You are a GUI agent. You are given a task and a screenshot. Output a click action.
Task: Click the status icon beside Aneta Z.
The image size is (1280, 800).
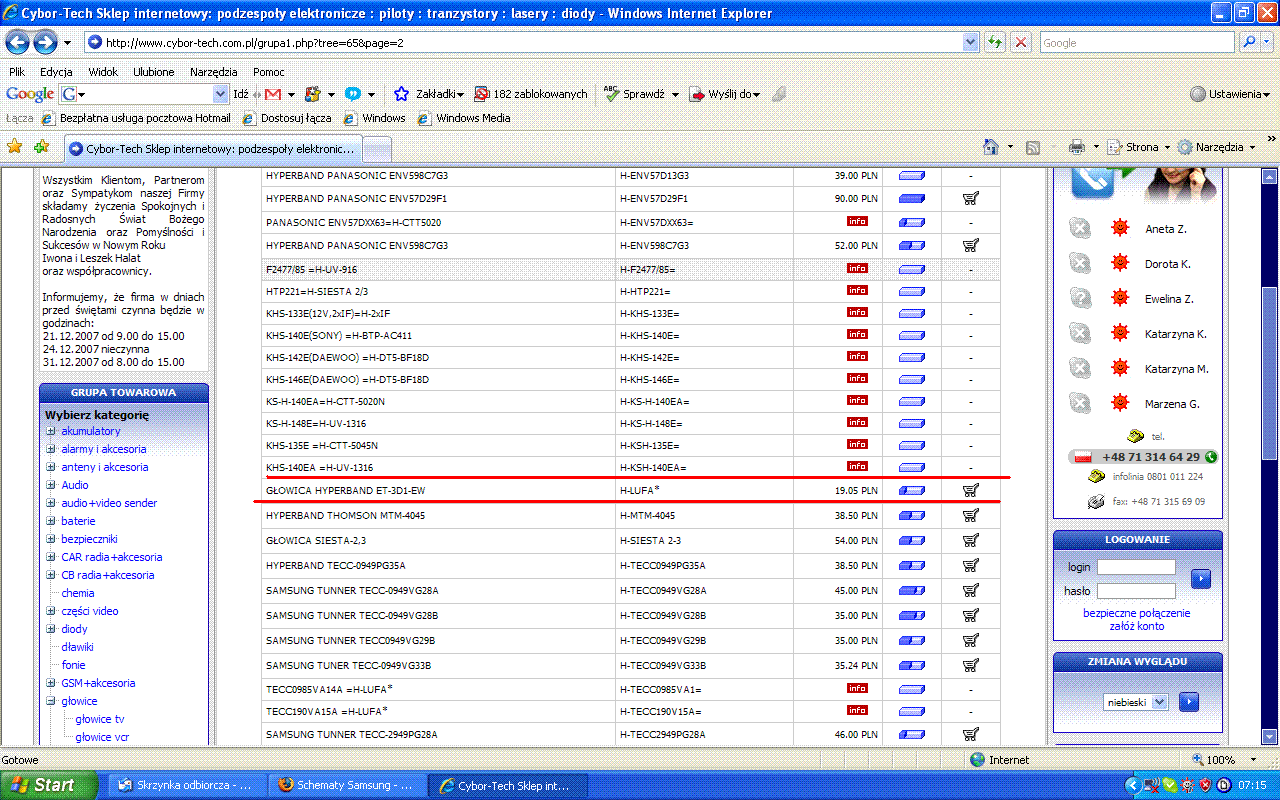pos(1080,229)
